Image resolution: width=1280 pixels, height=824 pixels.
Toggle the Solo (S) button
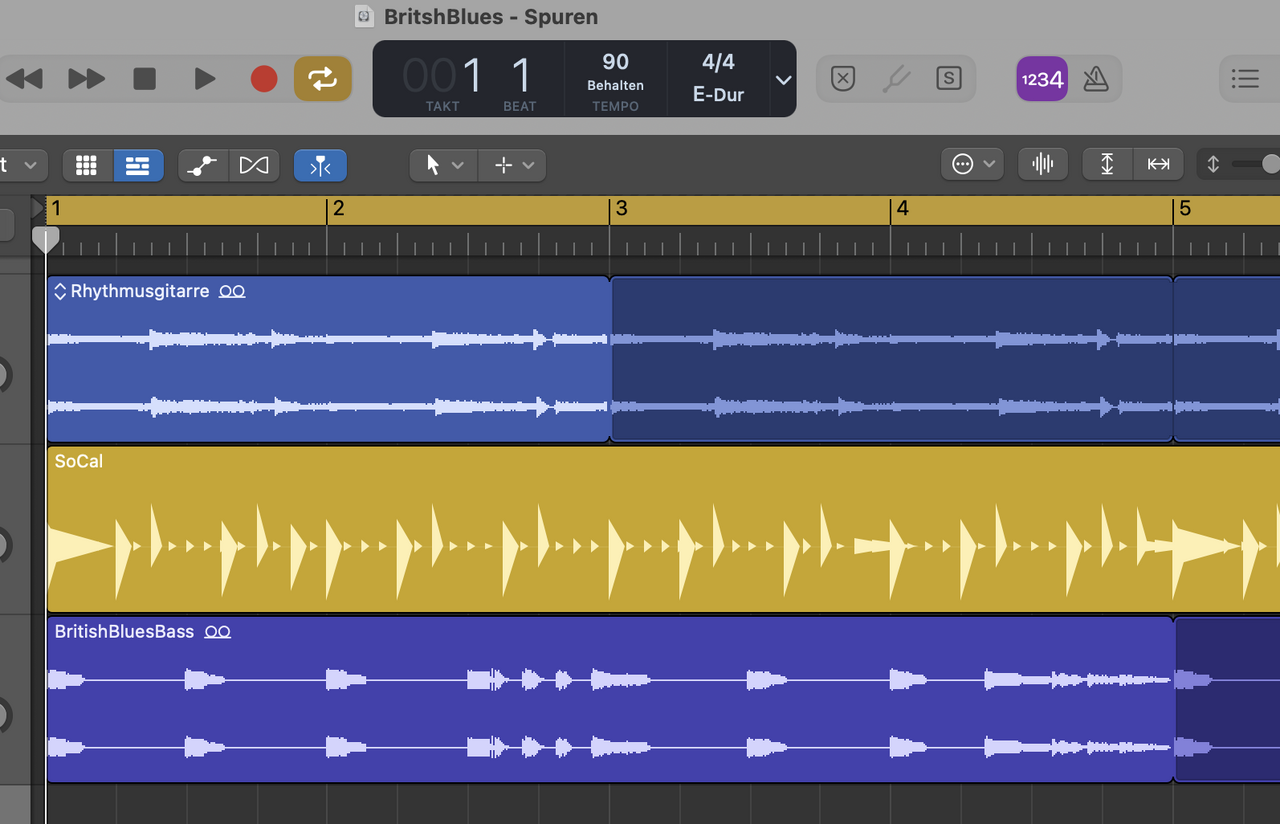point(948,79)
